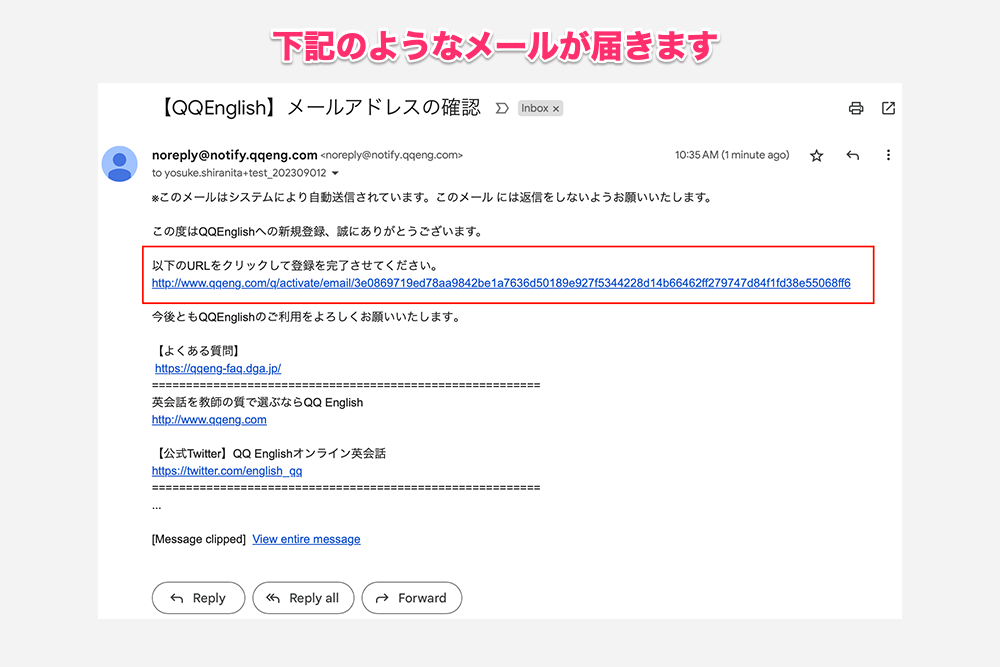Click the 【よくある質問】 heading

(198, 351)
